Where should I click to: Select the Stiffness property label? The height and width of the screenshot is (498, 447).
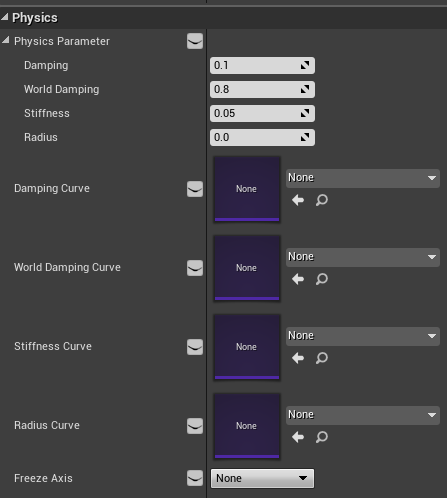[47, 113]
